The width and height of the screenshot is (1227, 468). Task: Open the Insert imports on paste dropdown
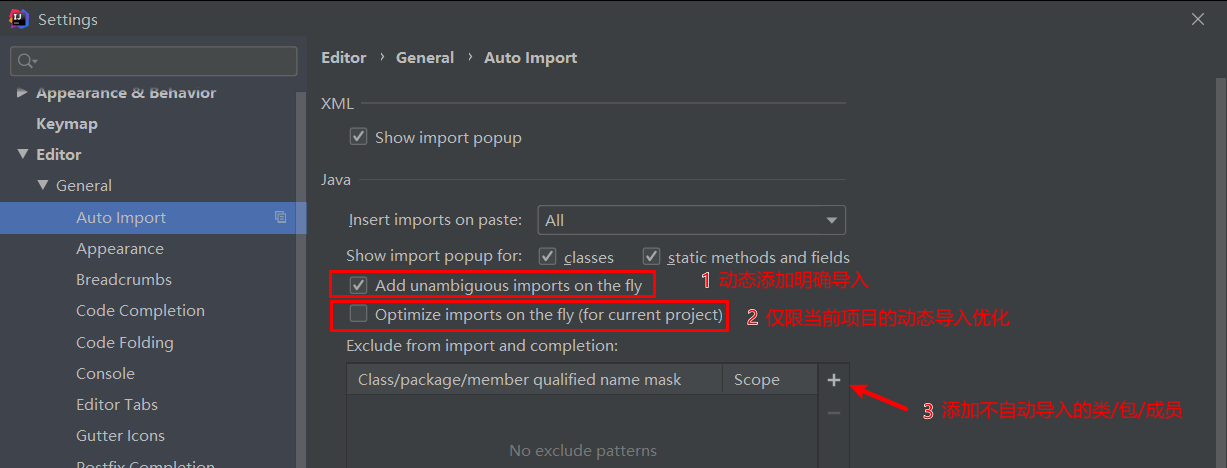[x=692, y=220]
